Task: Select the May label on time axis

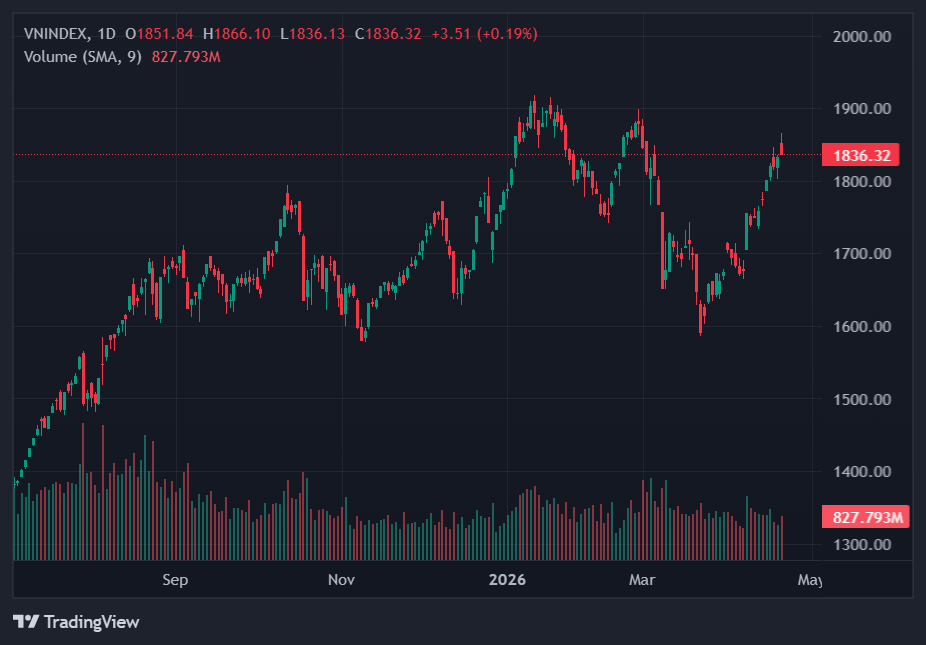Action: coord(810,579)
